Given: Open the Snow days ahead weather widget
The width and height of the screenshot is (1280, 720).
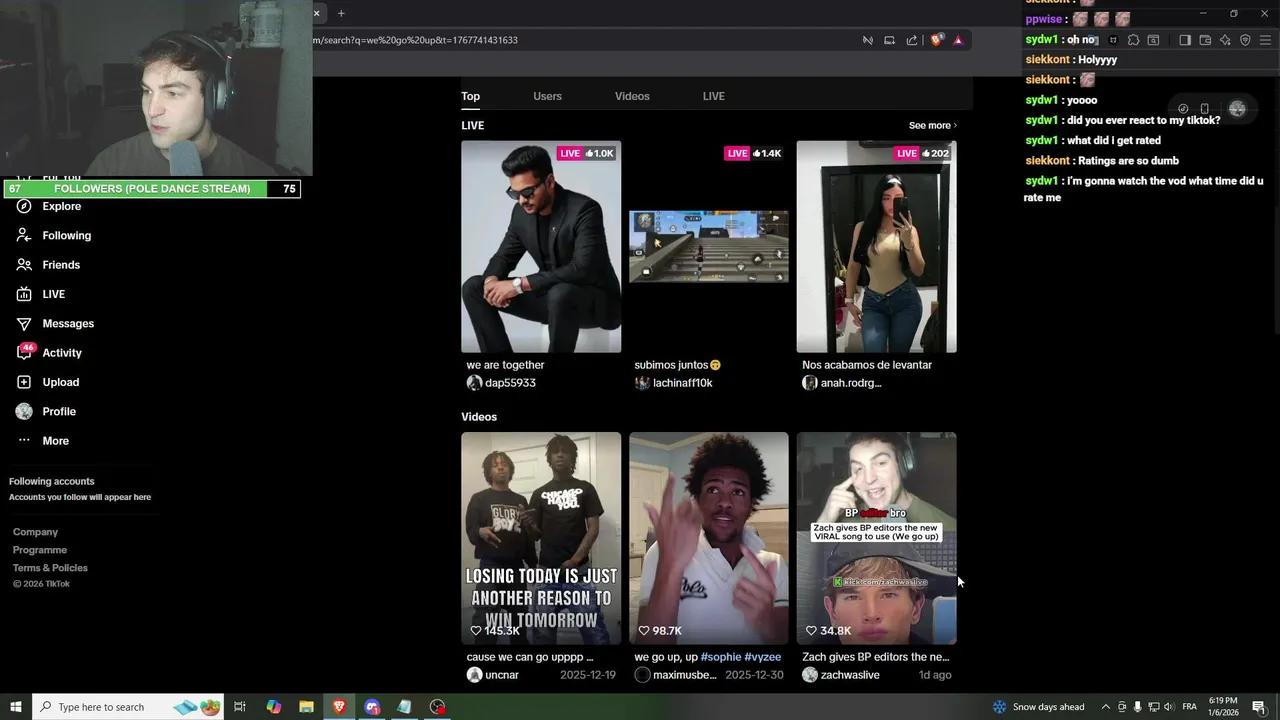Looking at the screenshot, I should pyautogui.click(x=1038, y=707).
